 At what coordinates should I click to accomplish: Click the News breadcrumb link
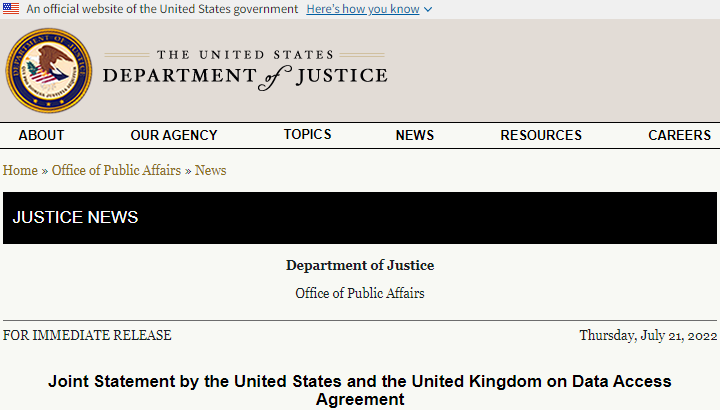pos(211,170)
